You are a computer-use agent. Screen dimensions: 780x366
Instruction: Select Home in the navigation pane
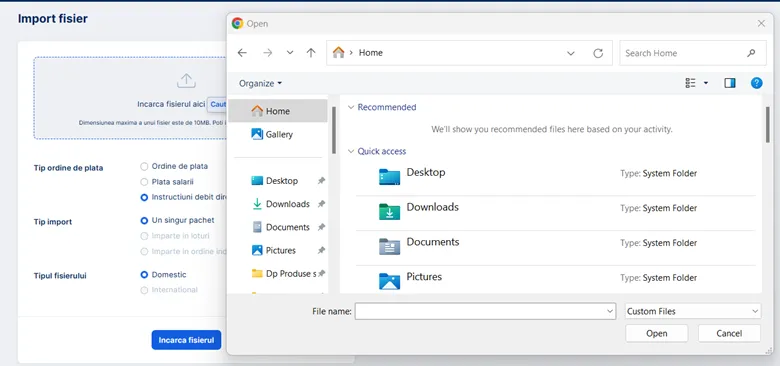coord(278,111)
